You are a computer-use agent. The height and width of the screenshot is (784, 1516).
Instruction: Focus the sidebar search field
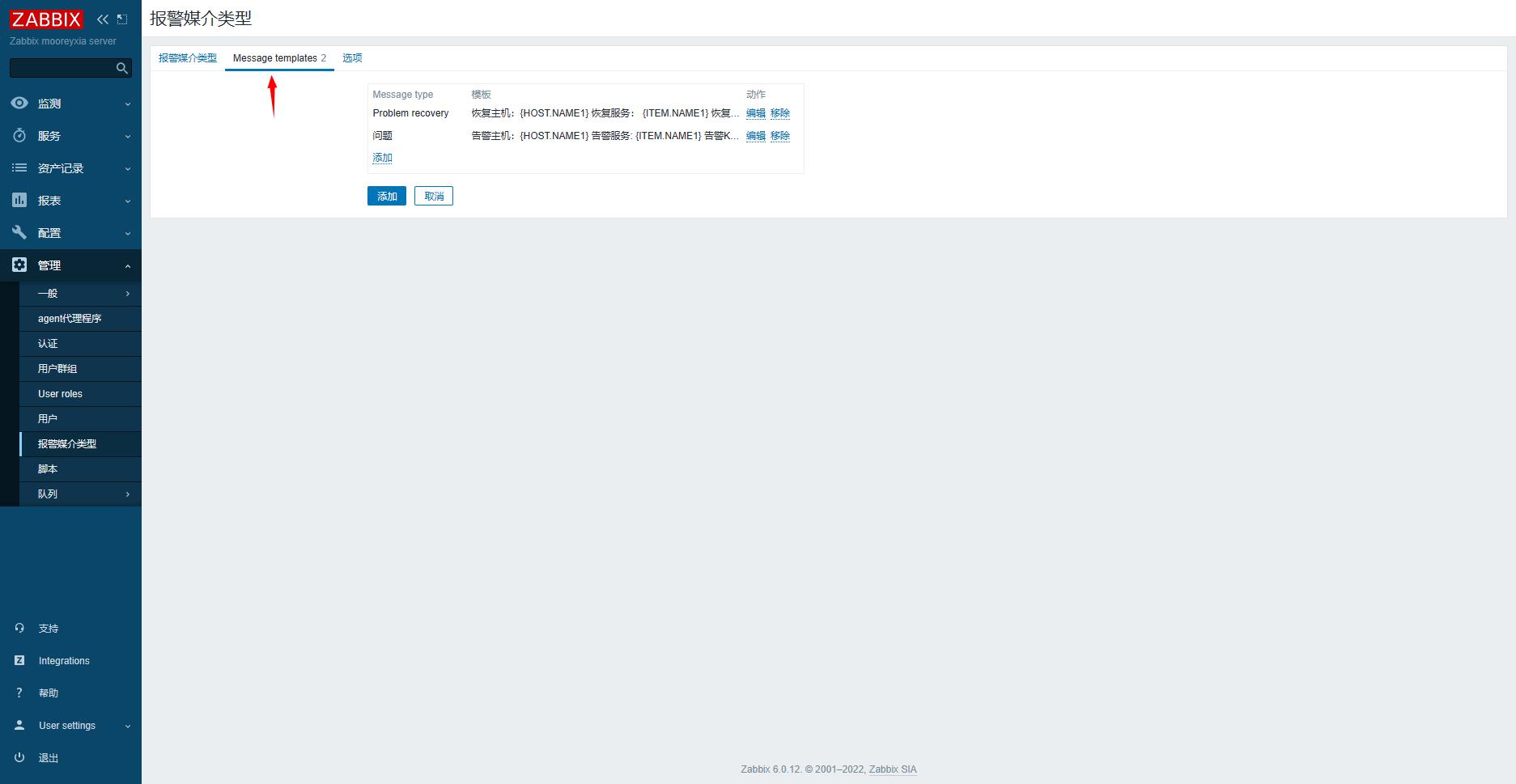[70, 68]
